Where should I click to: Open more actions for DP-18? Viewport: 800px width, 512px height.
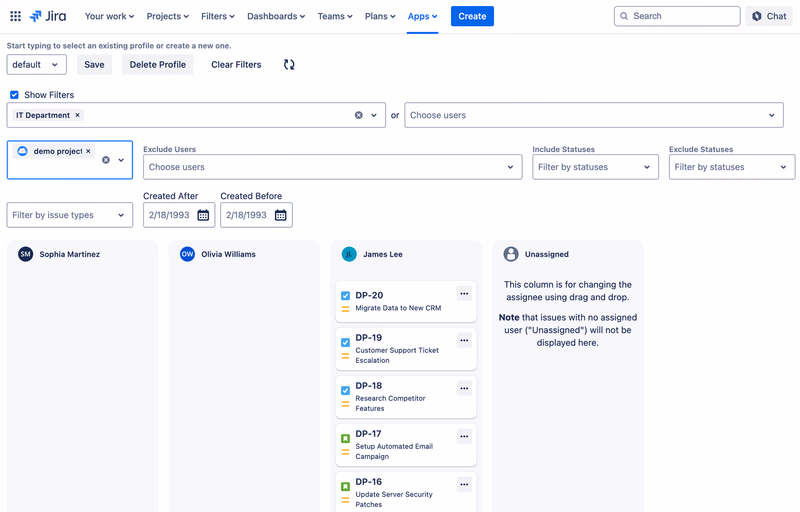pos(464,388)
